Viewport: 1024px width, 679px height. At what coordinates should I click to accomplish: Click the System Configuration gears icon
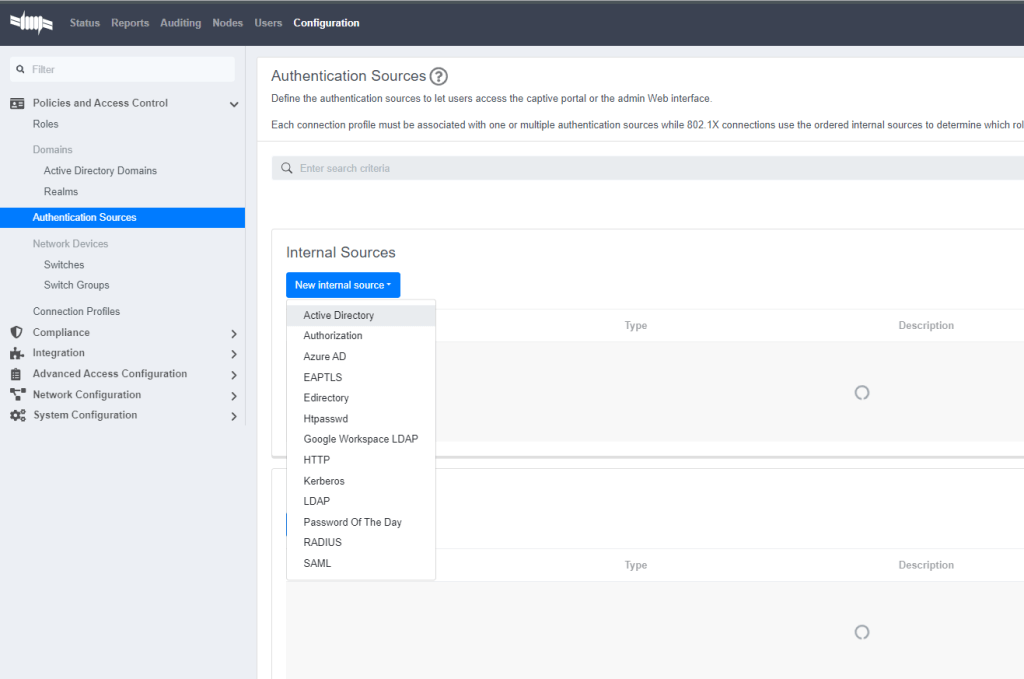pos(17,415)
